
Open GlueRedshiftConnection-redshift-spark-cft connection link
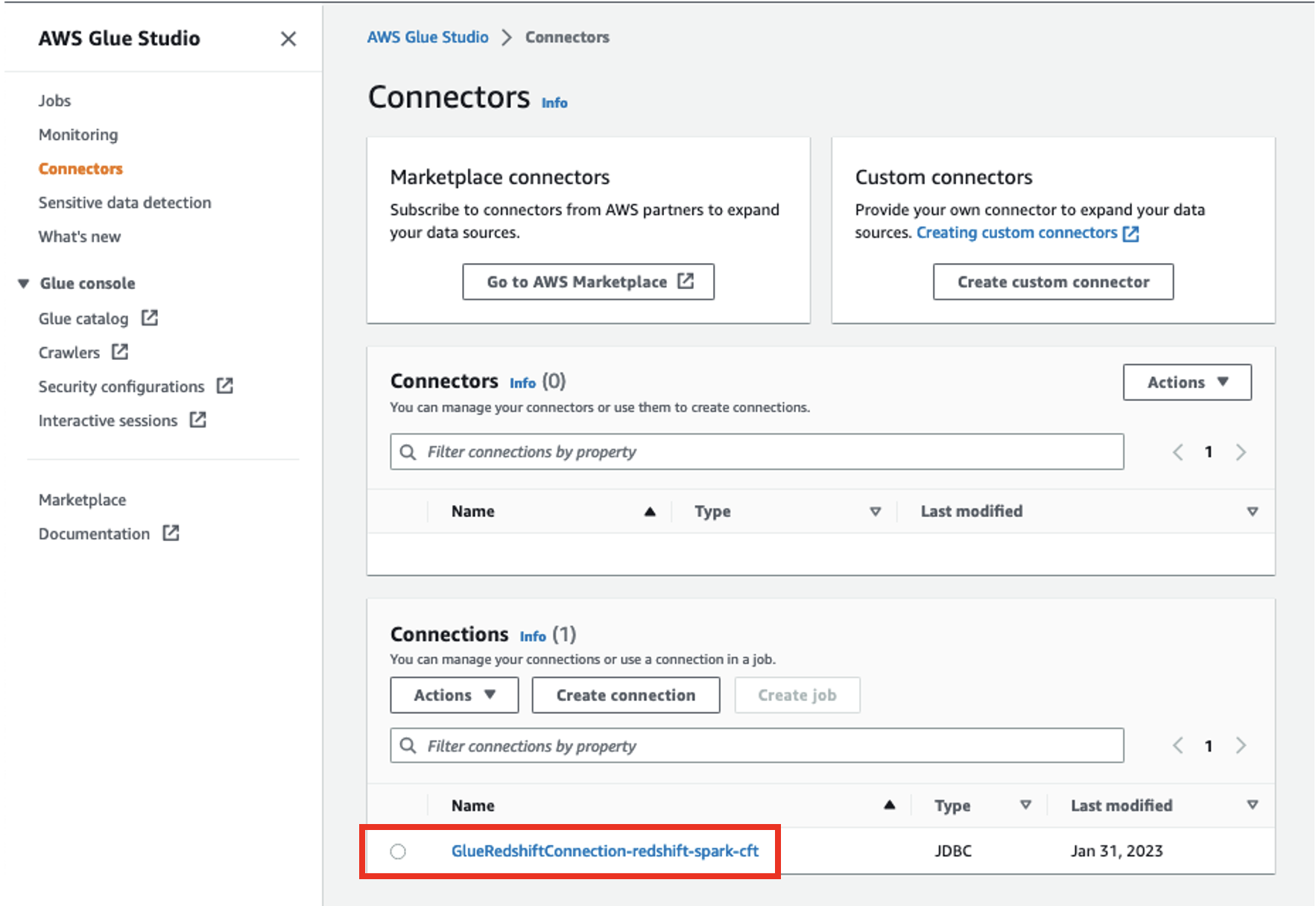pos(605,851)
